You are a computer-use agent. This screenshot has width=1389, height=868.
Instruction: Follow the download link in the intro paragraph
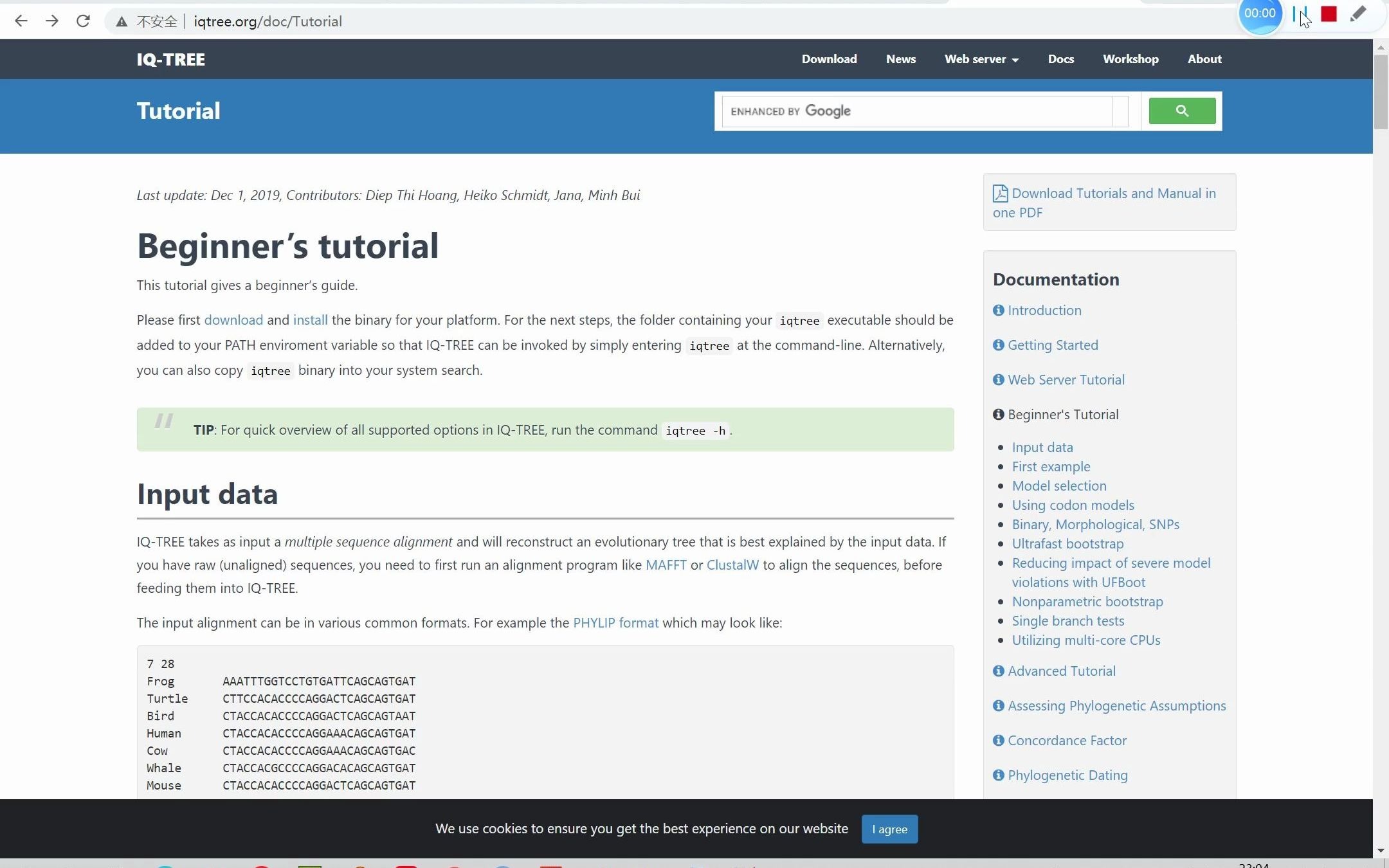pyautogui.click(x=233, y=320)
